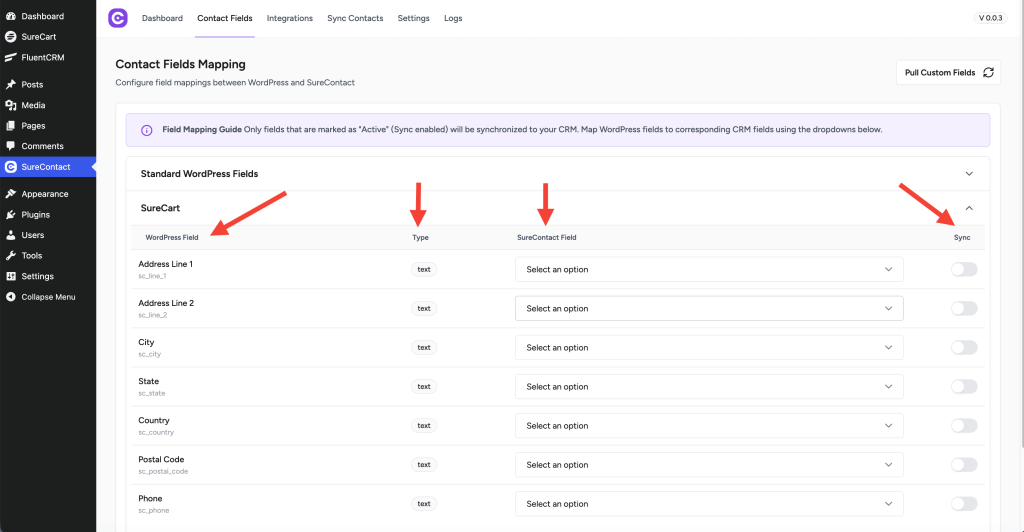This screenshot has height=532, width=1024.
Task: Click the Collapse Menu arrow icon
Action: 10,297
